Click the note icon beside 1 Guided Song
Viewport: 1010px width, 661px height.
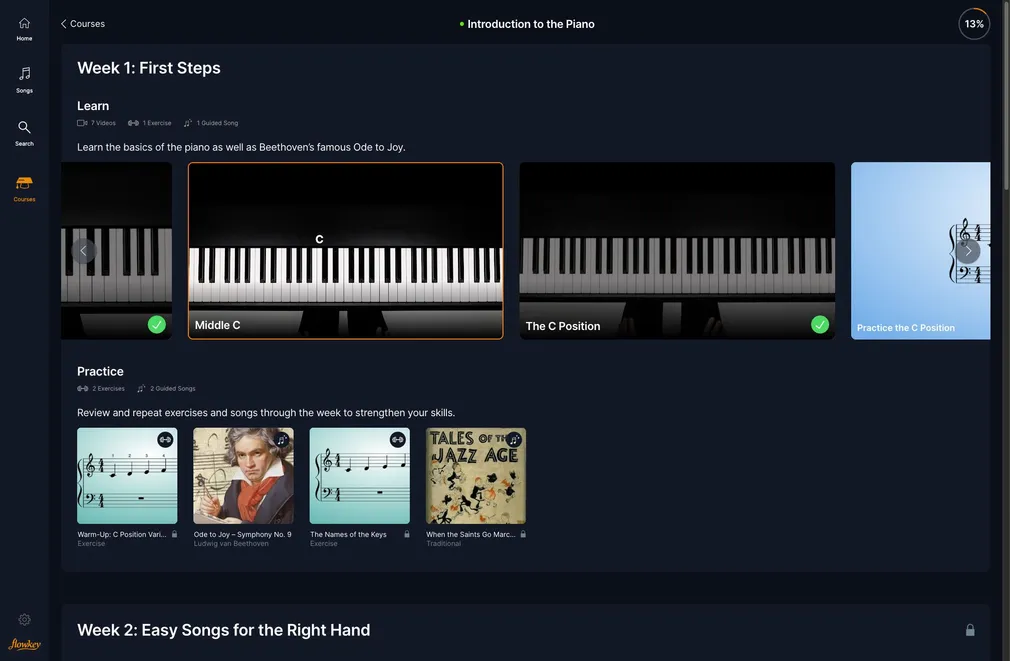(x=188, y=123)
